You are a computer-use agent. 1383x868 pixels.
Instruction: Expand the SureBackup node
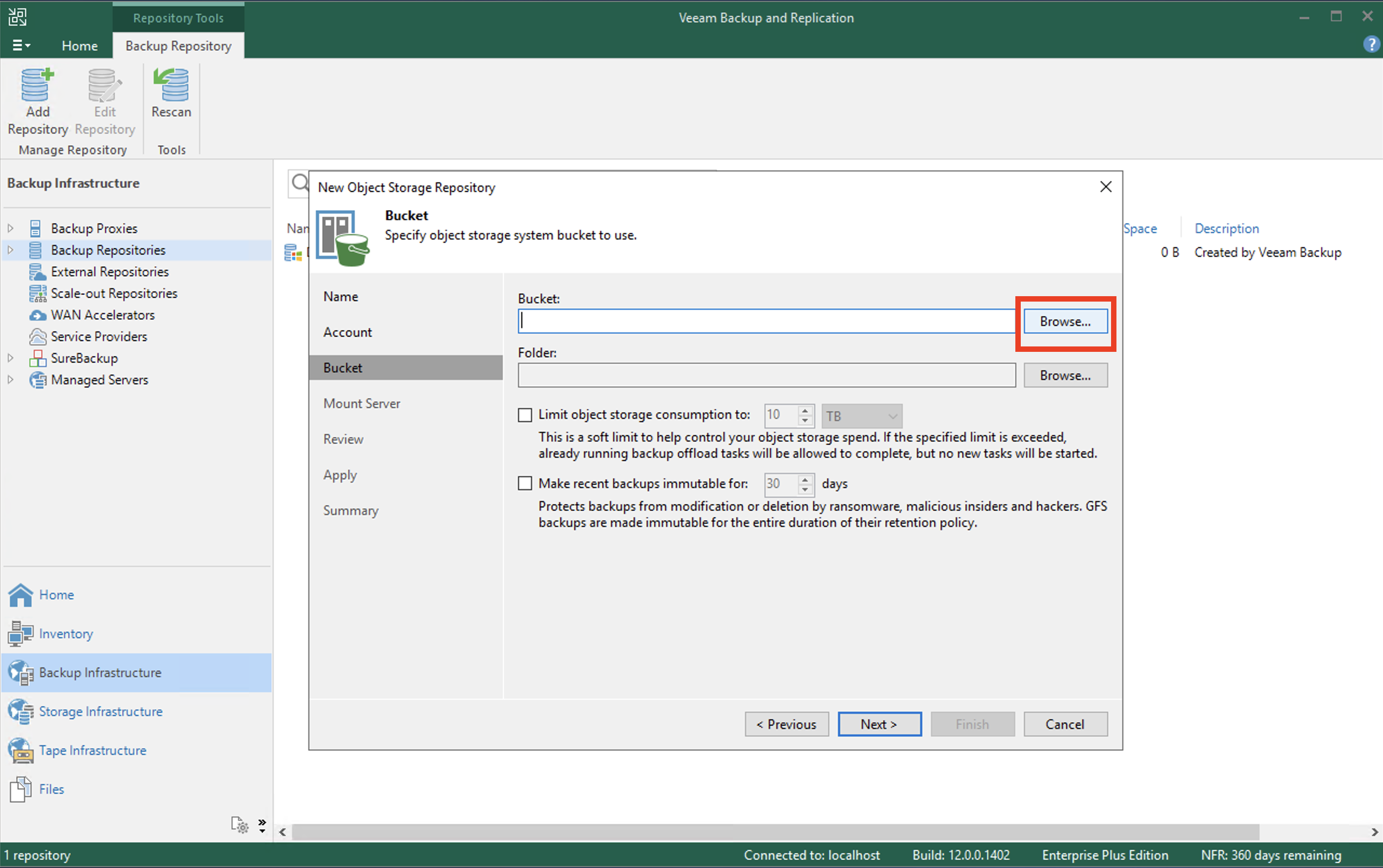10,358
